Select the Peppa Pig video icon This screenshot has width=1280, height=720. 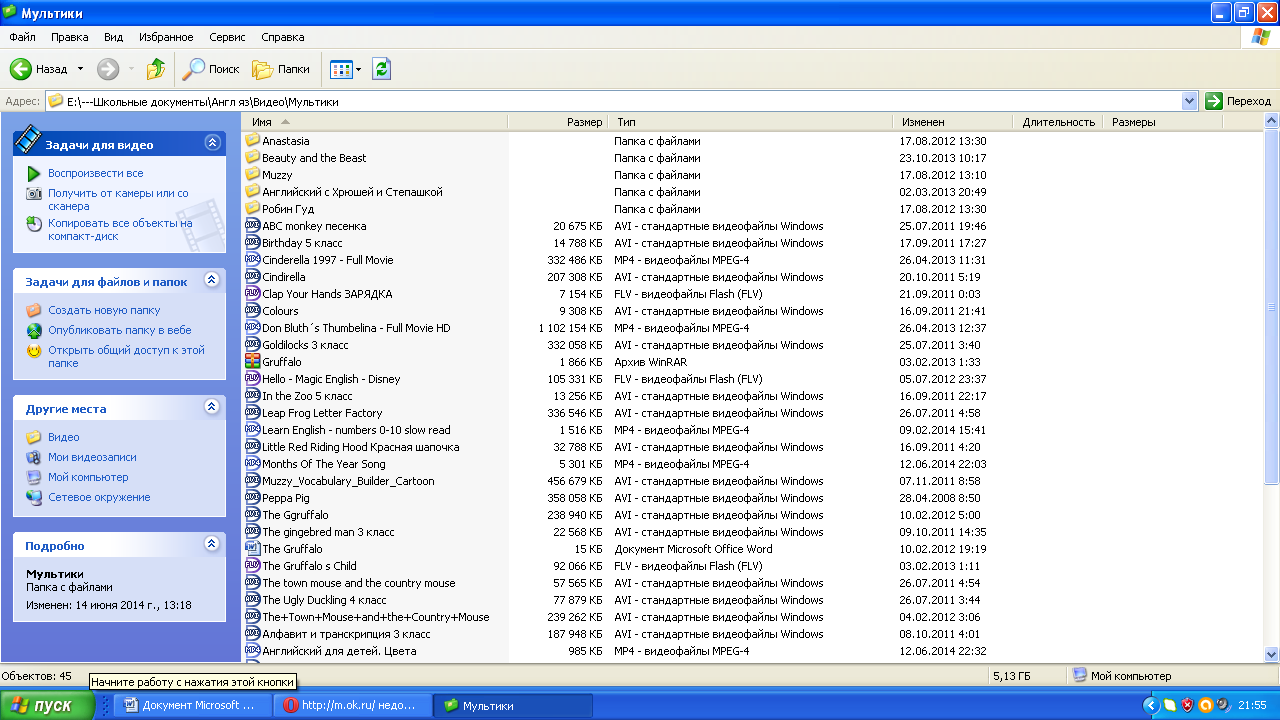[x=252, y=498]
